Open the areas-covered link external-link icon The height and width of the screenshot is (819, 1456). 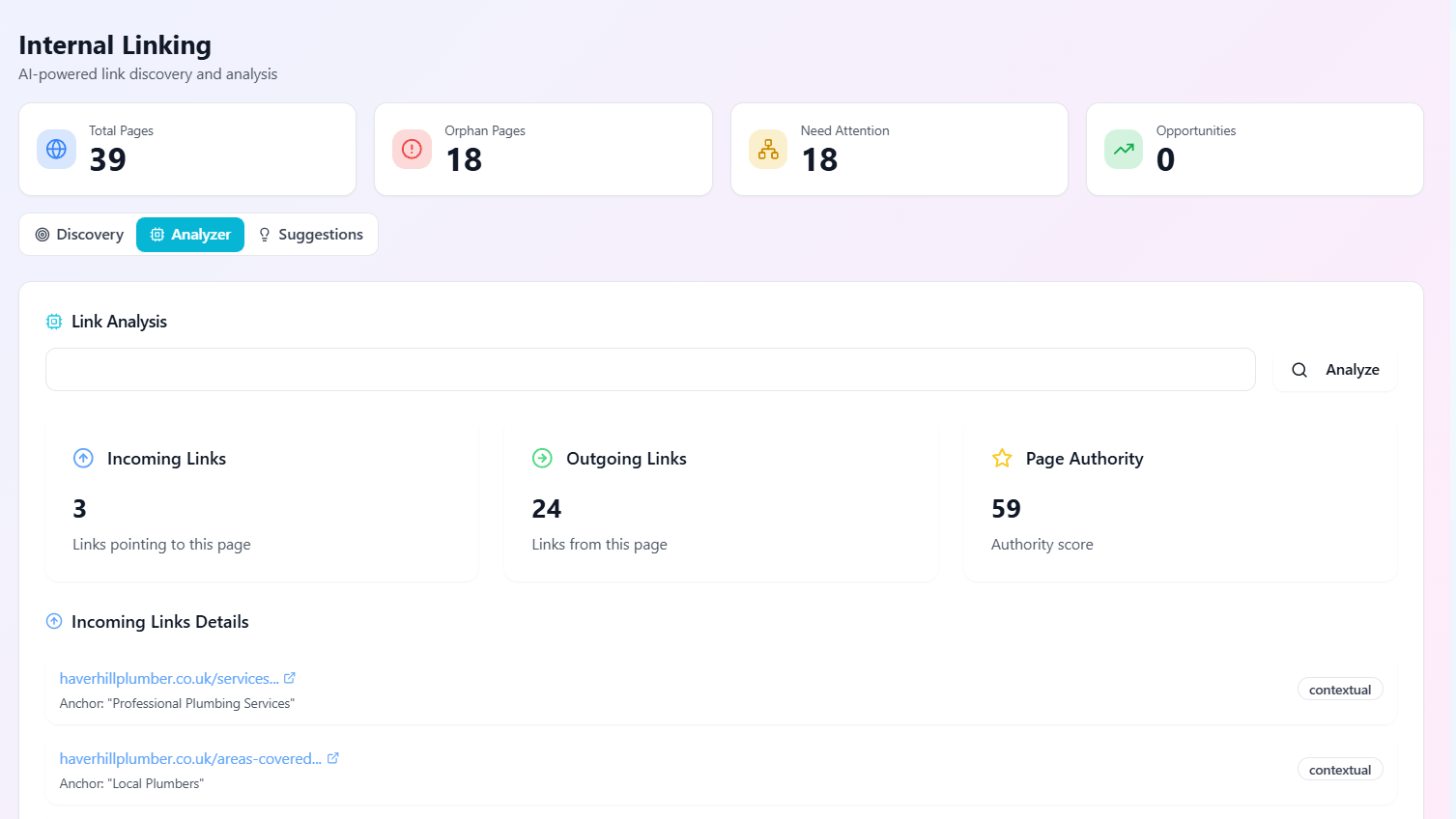point(333,757)
